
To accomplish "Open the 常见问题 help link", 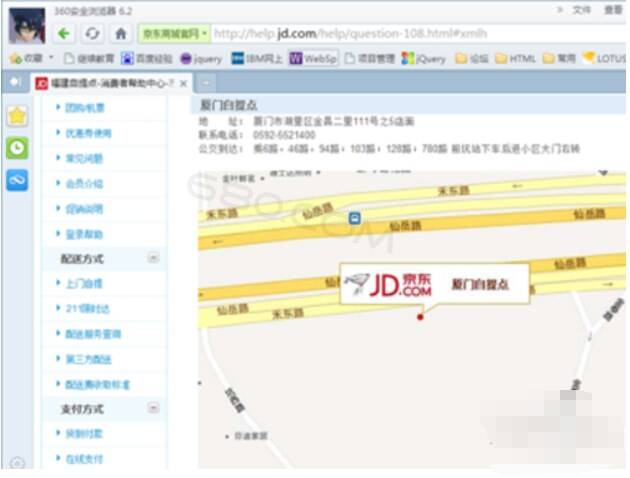I will coord(84,158).
